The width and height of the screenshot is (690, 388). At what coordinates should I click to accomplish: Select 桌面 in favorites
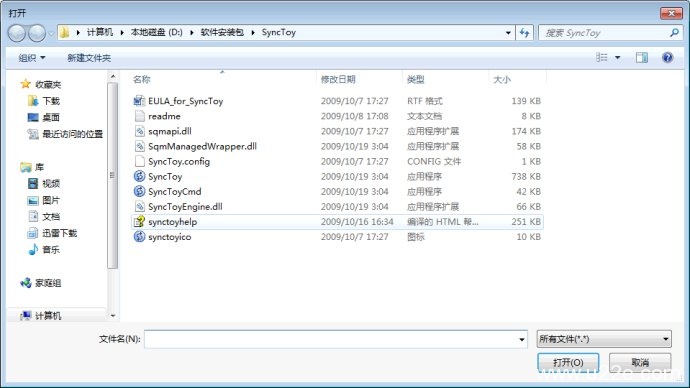[x=51, y=117]
